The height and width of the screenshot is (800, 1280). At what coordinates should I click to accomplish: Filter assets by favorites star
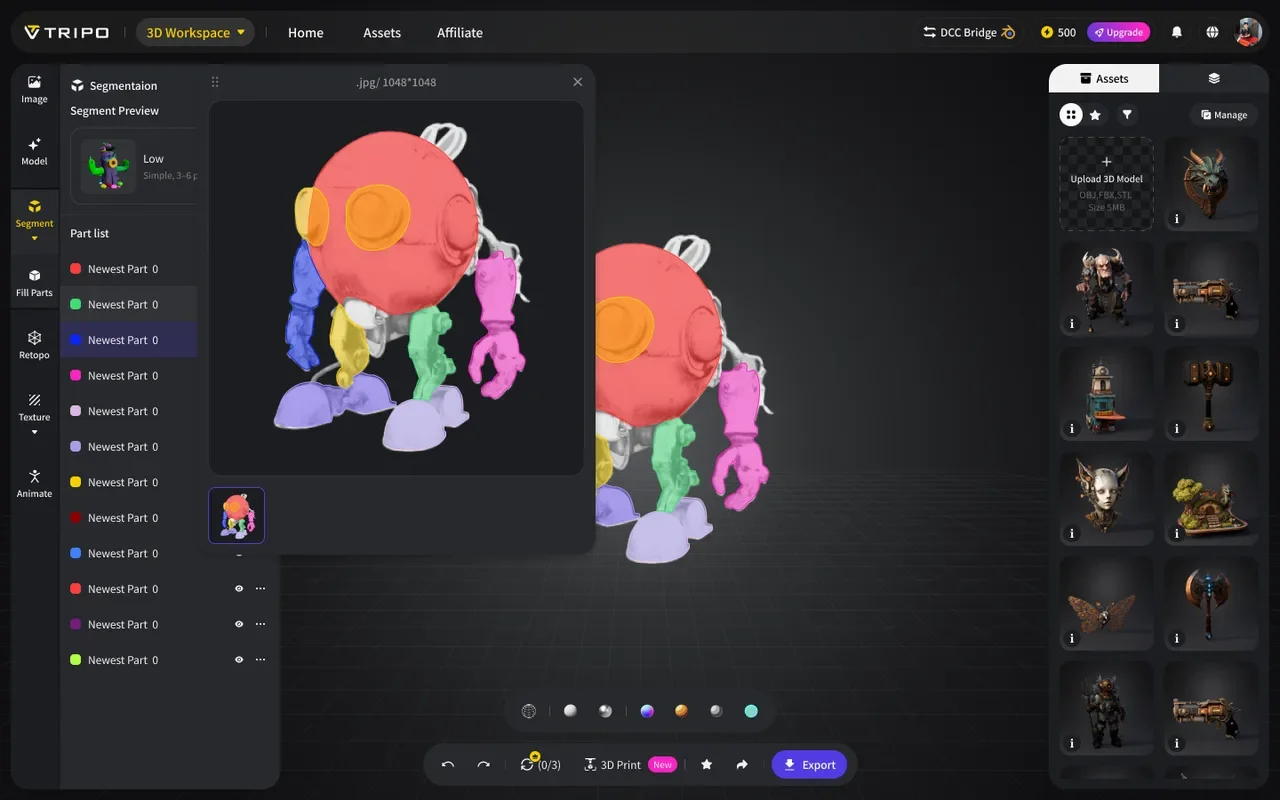point(1095,115)
